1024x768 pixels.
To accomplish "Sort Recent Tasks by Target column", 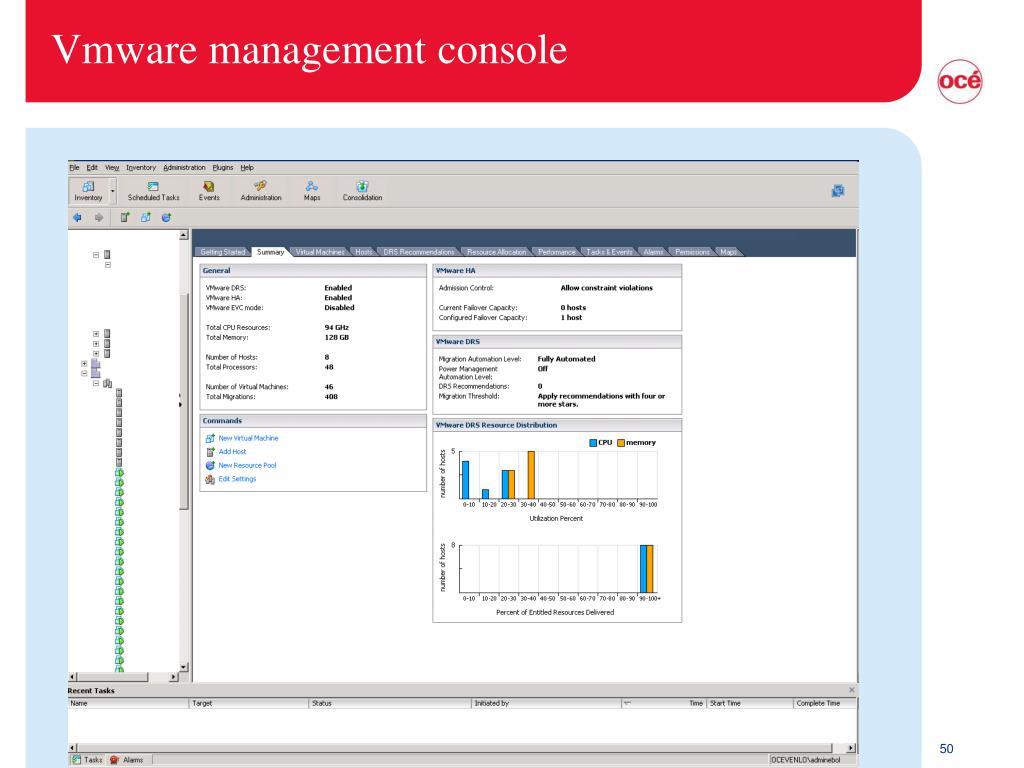I will (249, 703).
